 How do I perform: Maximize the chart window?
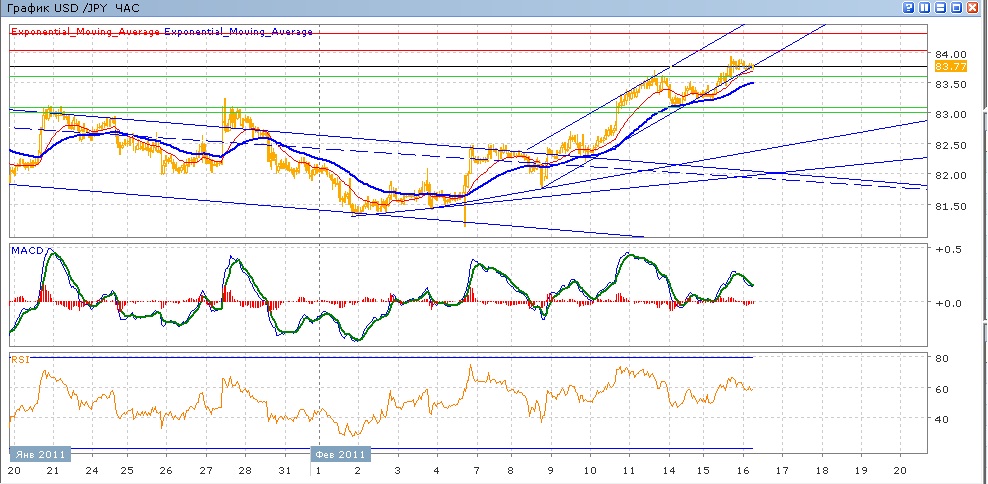(x=956, y=7)
